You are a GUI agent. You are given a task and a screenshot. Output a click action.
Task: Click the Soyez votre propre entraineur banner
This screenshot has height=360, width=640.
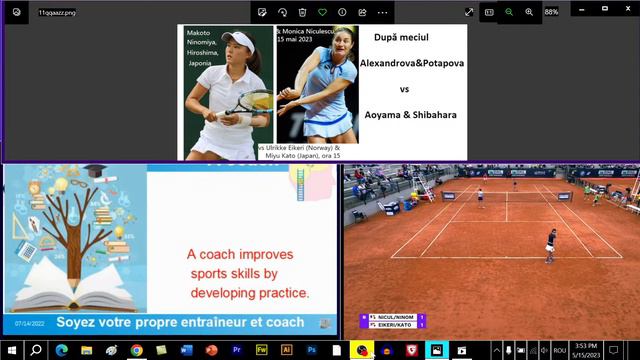(170, 323)
